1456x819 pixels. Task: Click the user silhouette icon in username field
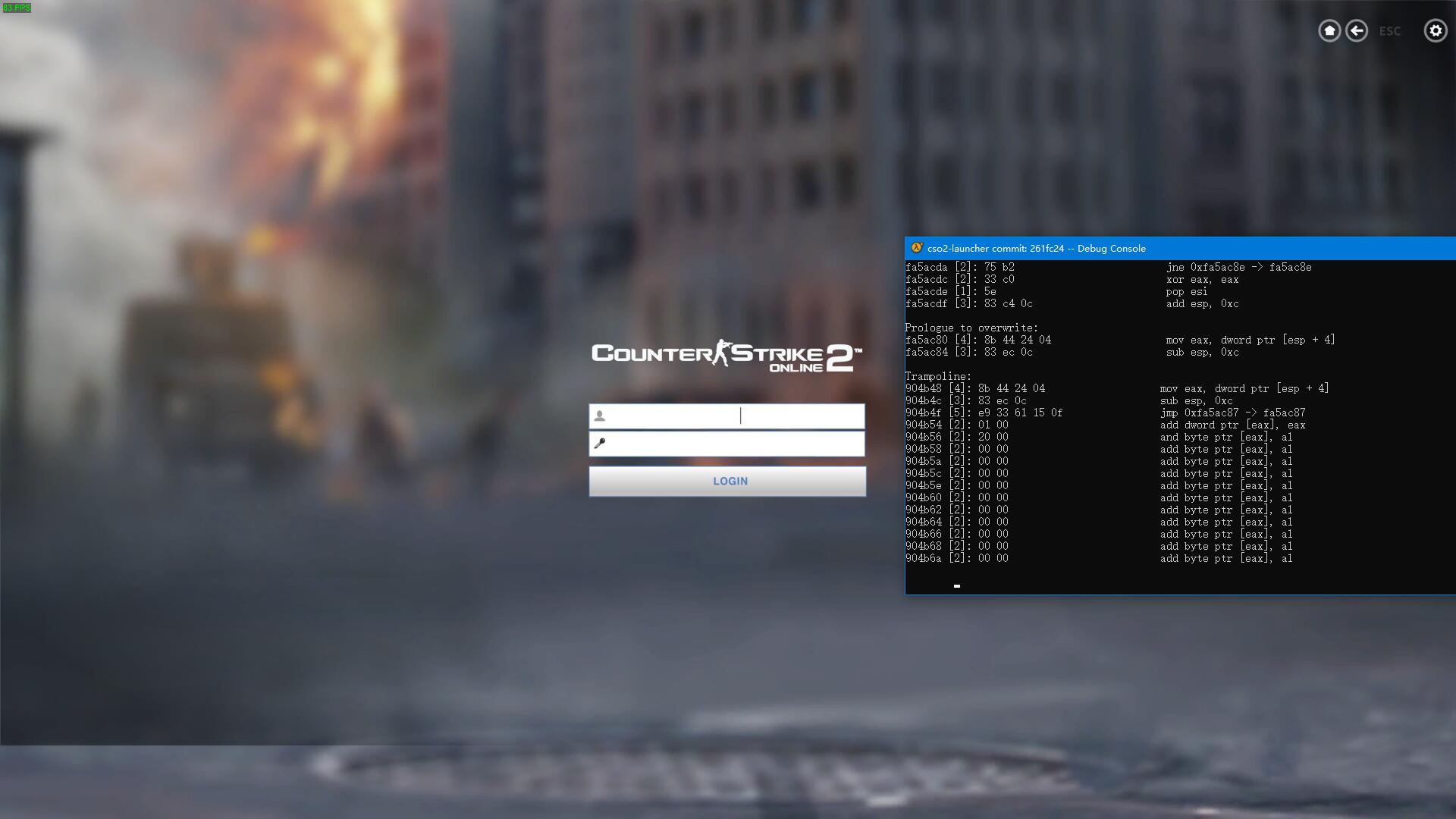[600, 416]
